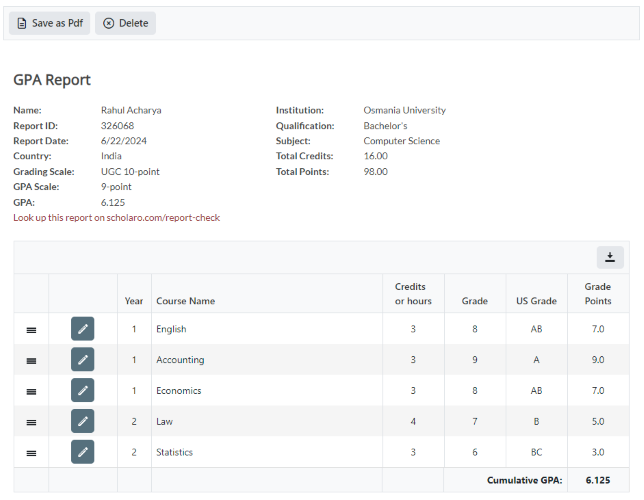The height and width of the screenshot is (500, 644).
Task: Edit the Statistics course row
Action: click(x=83, y=453)
